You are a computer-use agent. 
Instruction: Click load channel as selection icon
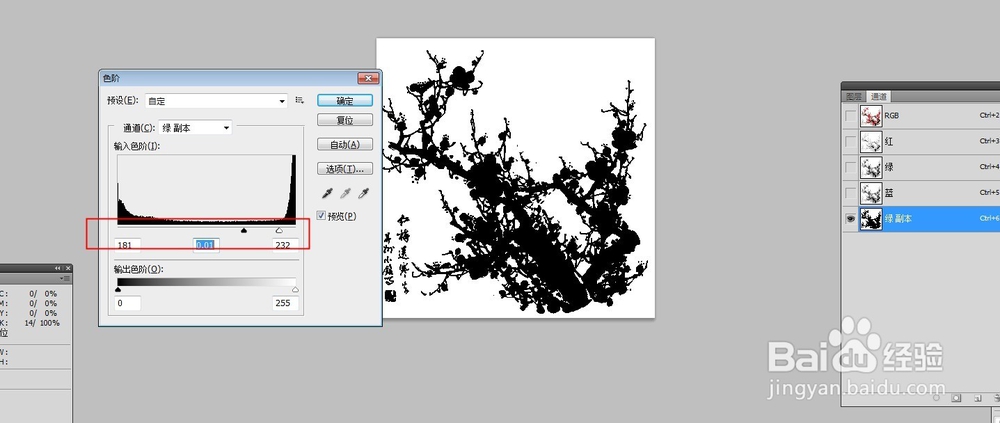[936, 397]
